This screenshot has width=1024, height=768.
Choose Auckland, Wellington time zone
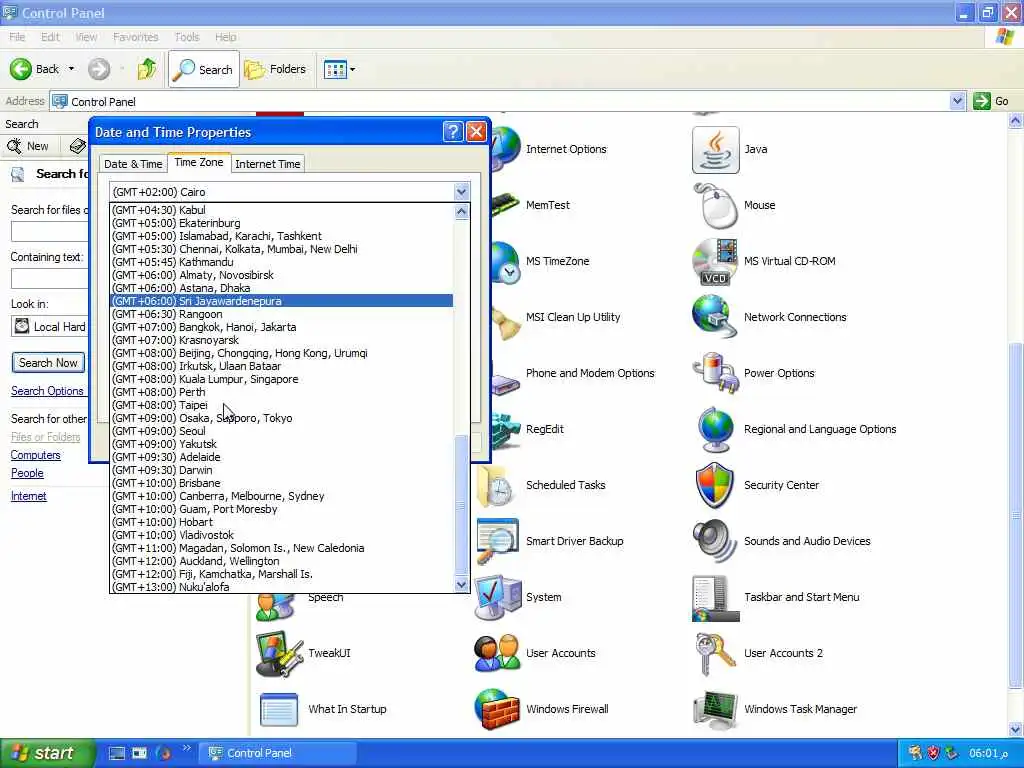[281, 562]
